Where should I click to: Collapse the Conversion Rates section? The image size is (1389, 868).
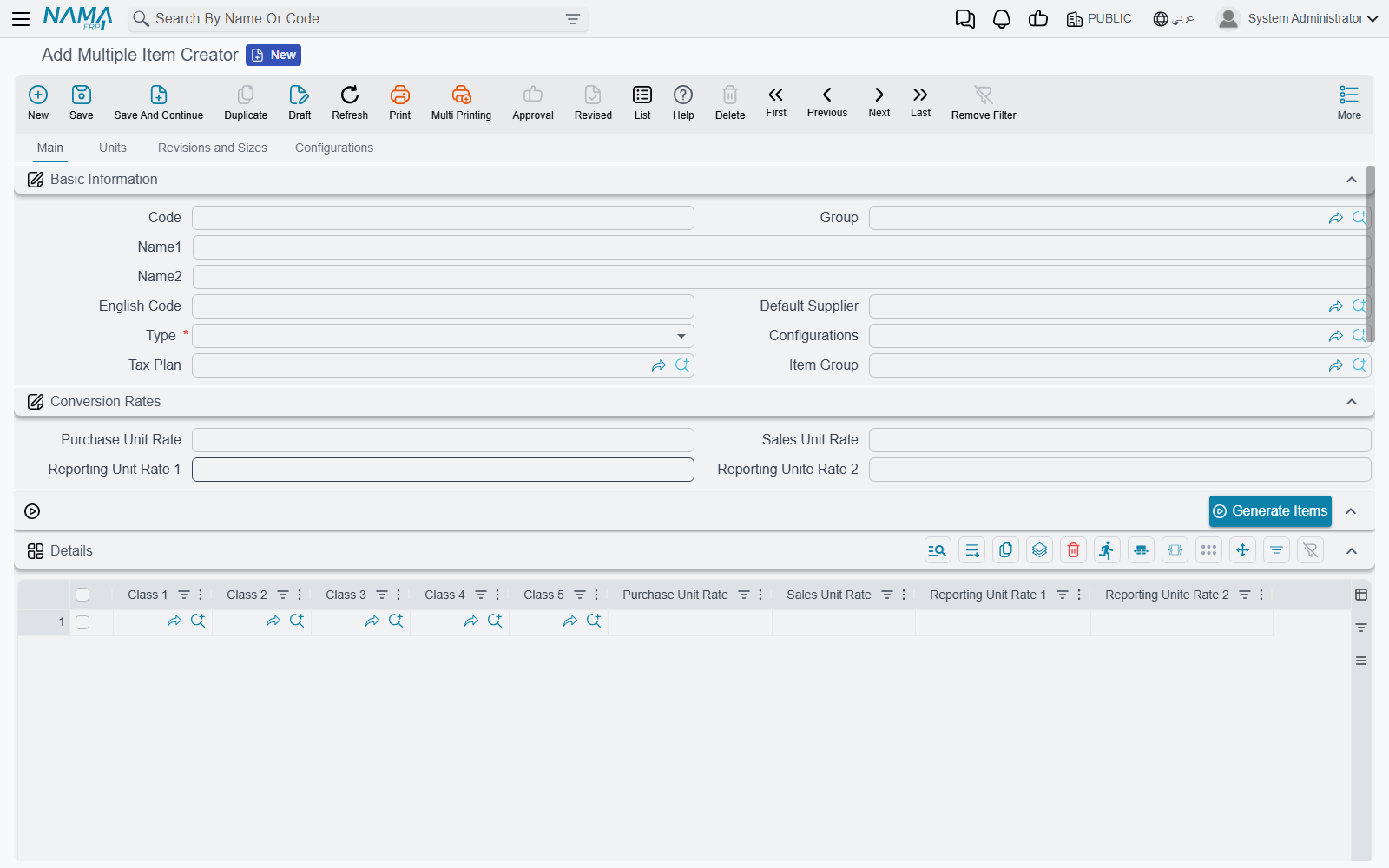(x=1352, y=402)
